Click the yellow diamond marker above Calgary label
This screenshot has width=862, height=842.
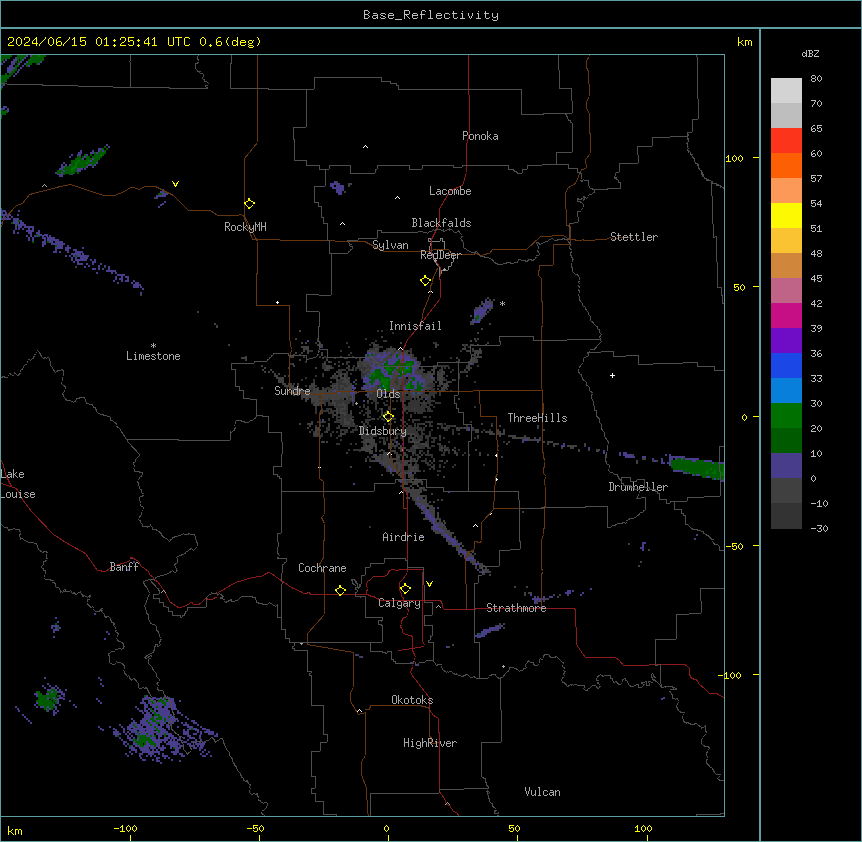tap(405, 589)
